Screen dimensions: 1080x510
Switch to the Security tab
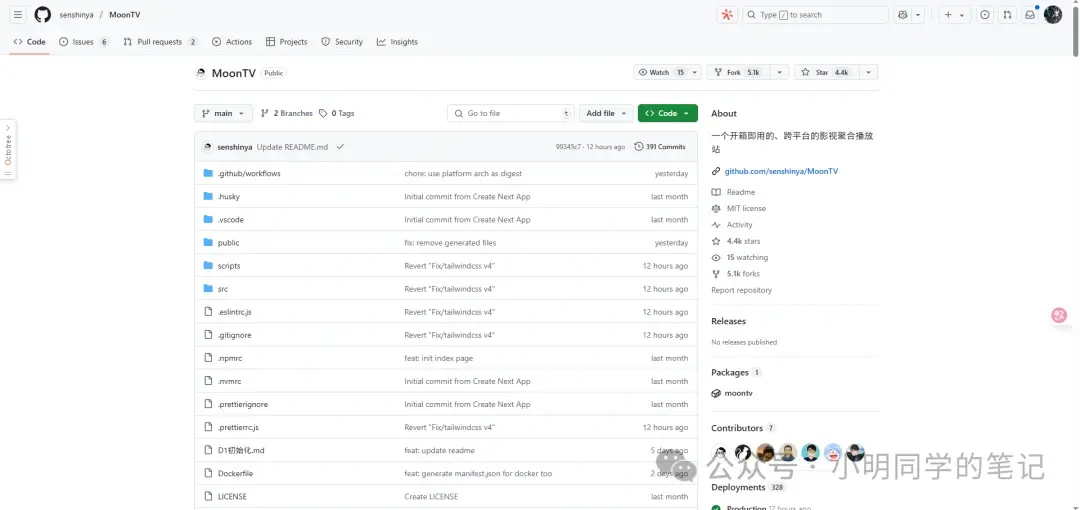tap(342, 42)
